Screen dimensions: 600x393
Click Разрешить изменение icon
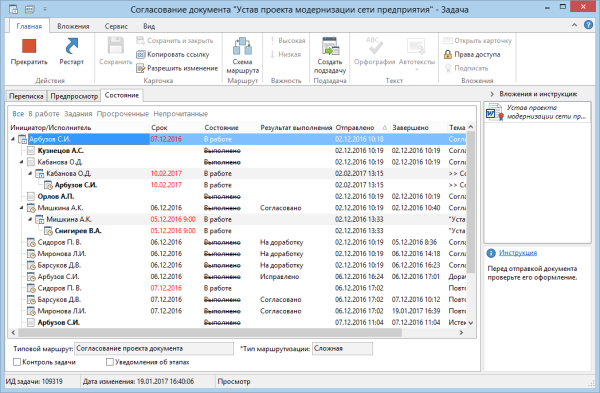click(x=140, y=68)
